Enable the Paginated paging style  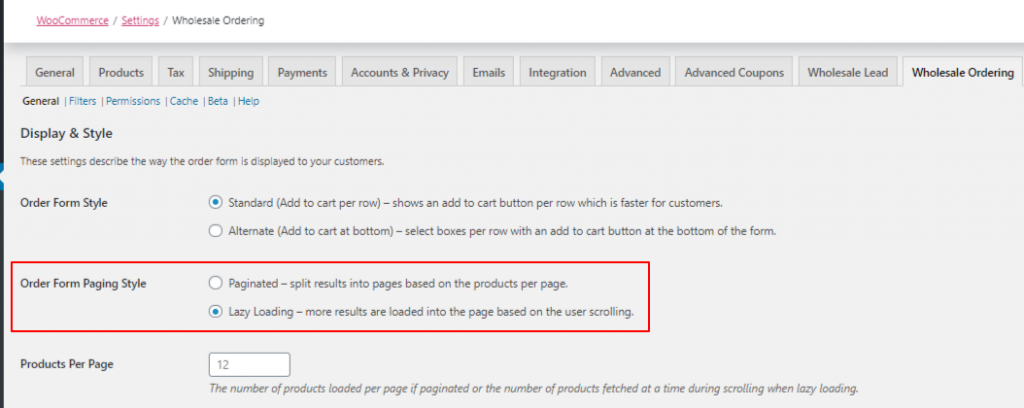tap(216, 283)
